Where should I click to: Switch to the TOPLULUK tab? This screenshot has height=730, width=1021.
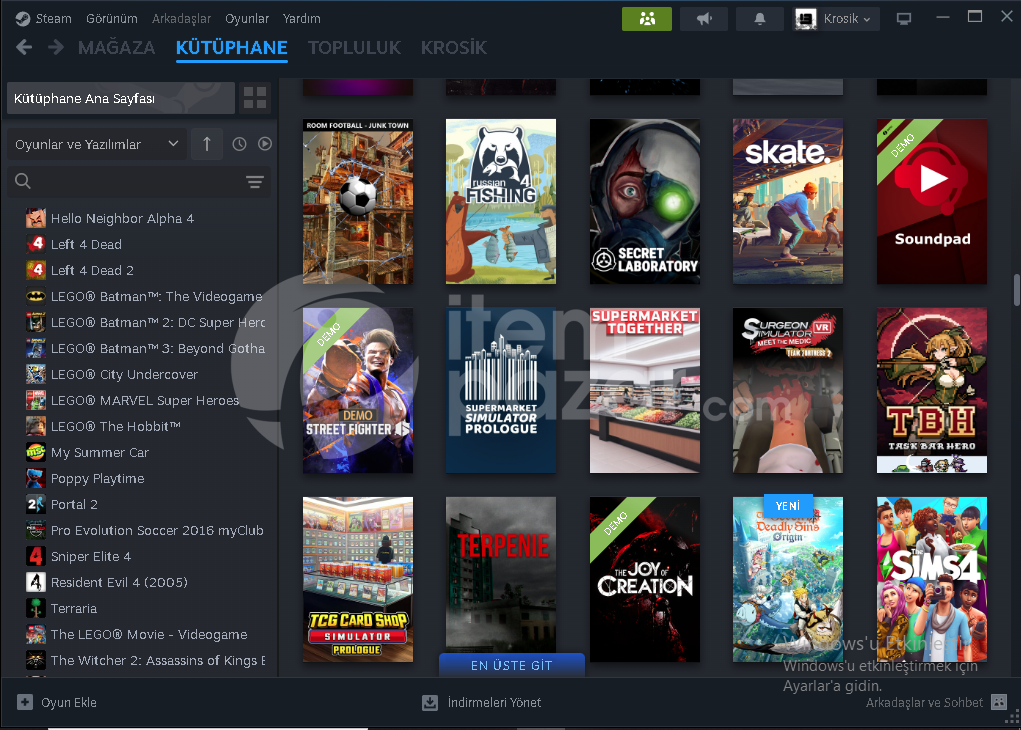[x=354, y=48]
